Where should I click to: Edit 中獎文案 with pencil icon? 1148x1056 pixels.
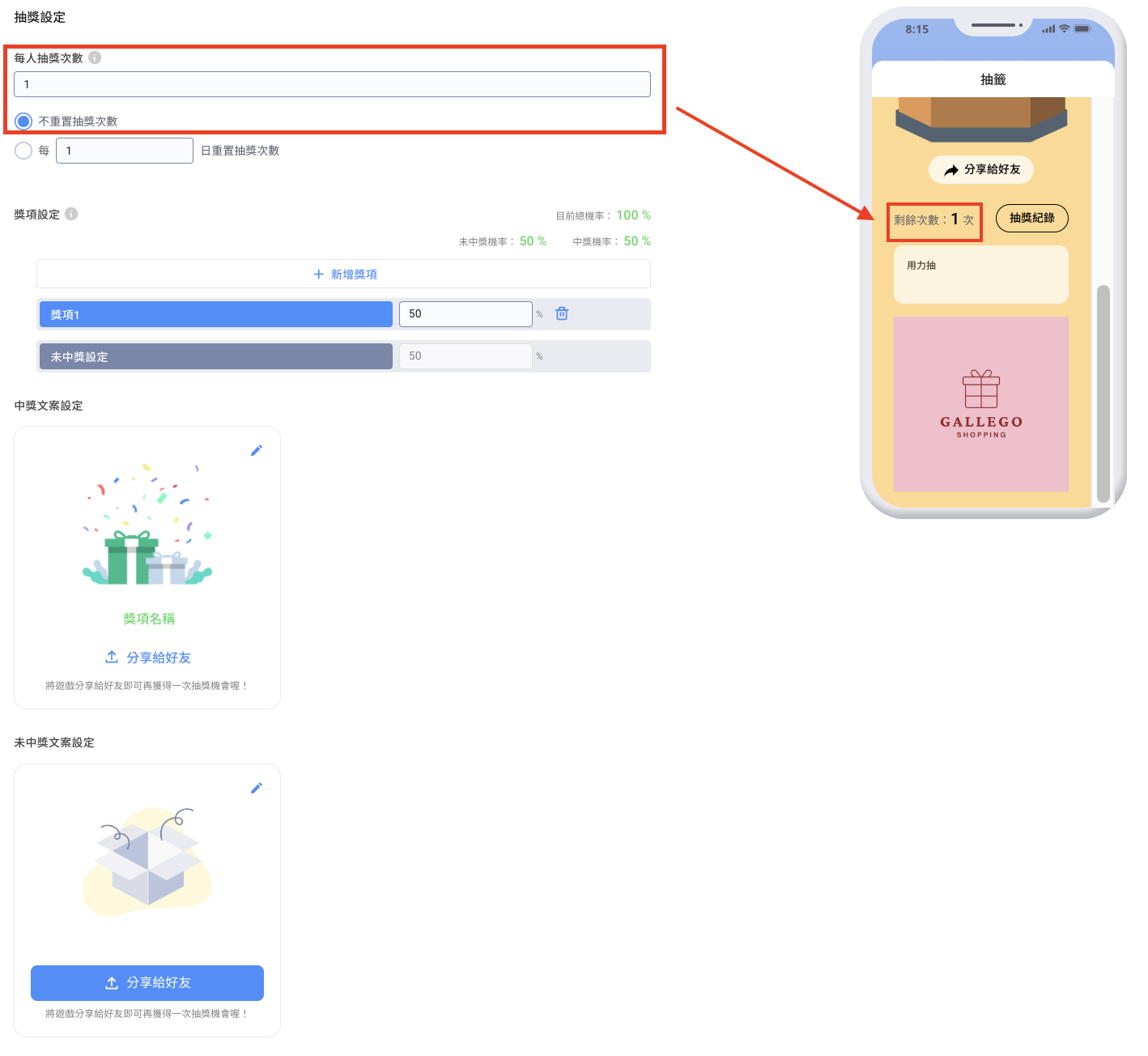click(257, 450)
